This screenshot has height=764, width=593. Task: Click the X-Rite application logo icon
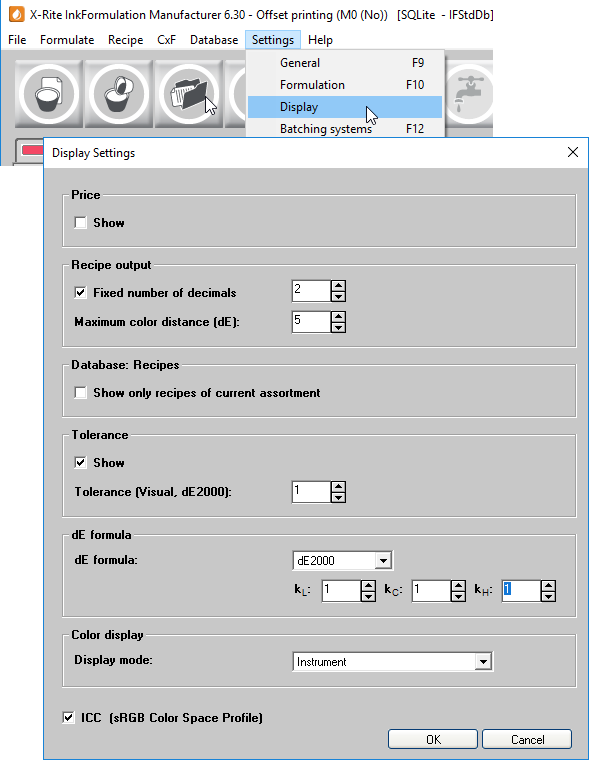(17, 15)
